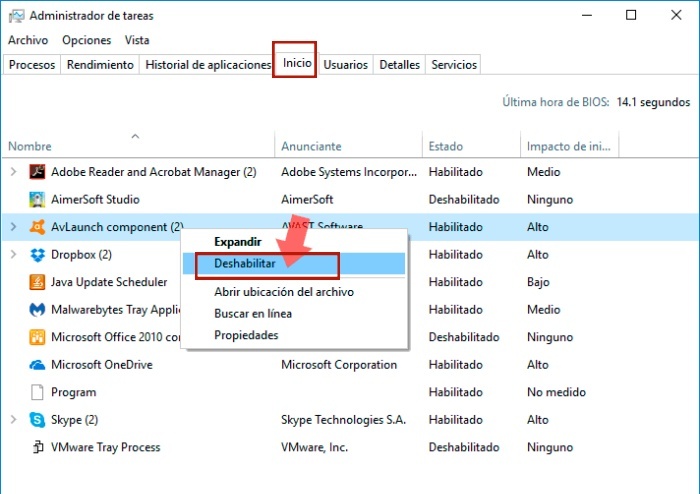Image resolution: width=700 pixels, height=494 pixels.
Task: Click the AvLaunch component Avast icon
Action: coord(37,227)
